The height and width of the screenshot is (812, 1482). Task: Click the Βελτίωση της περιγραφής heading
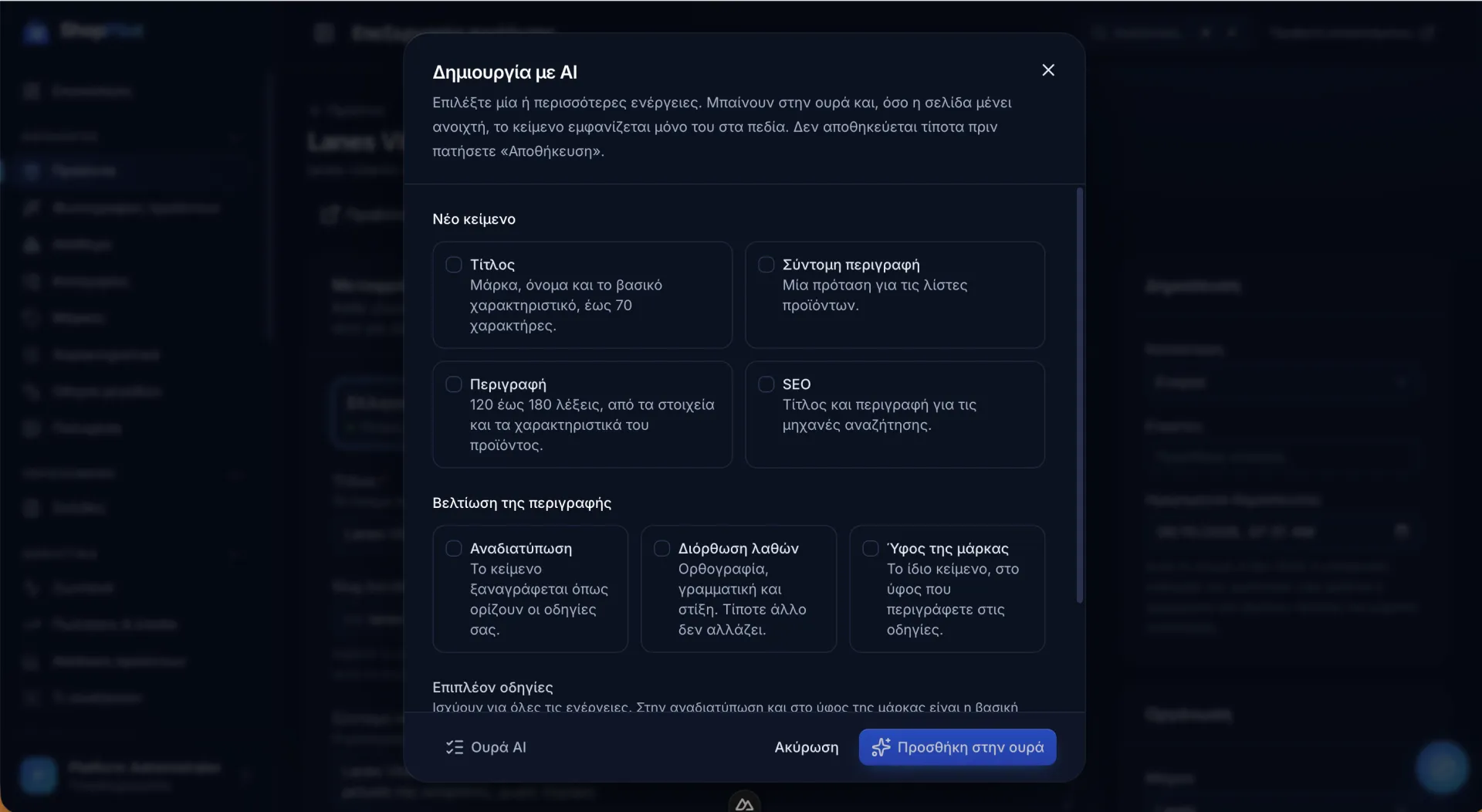tap(522, 503)
